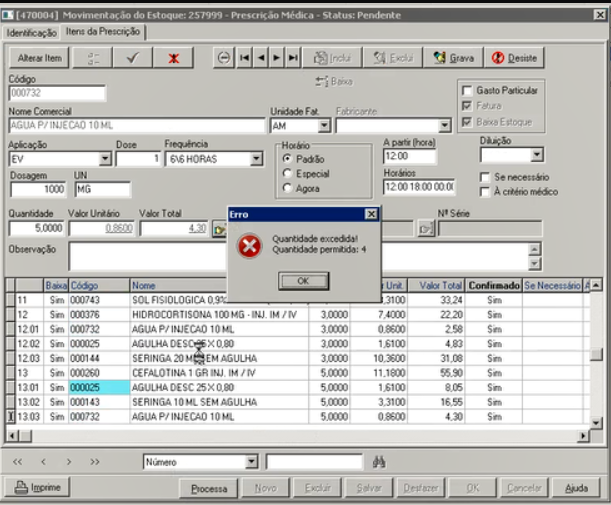Screen dimensions: 611x505
Task: Open the Diluição dropdown
Action: (x=537, y=155)
